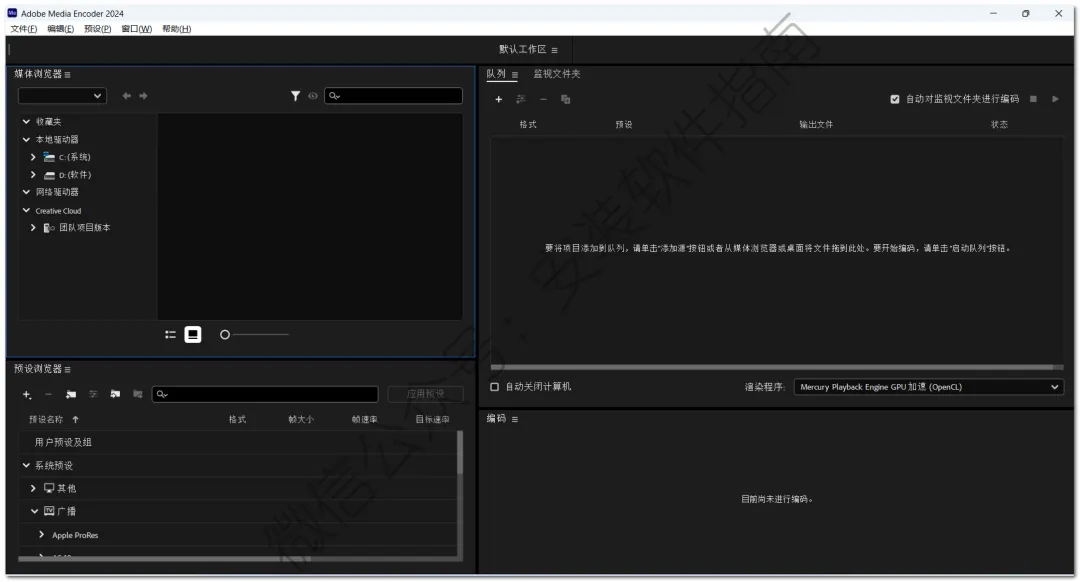Open the 文件(F) menu
This screenshot has width=1080, height=582.
[x=23, y=29]
